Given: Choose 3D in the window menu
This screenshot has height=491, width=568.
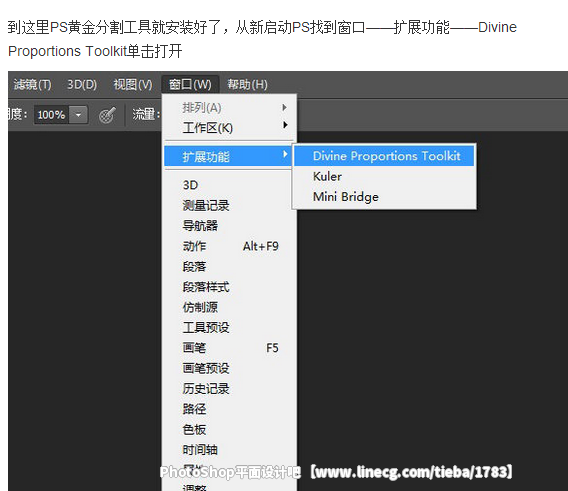Looking at the screenshot, I should coord(230,185).
